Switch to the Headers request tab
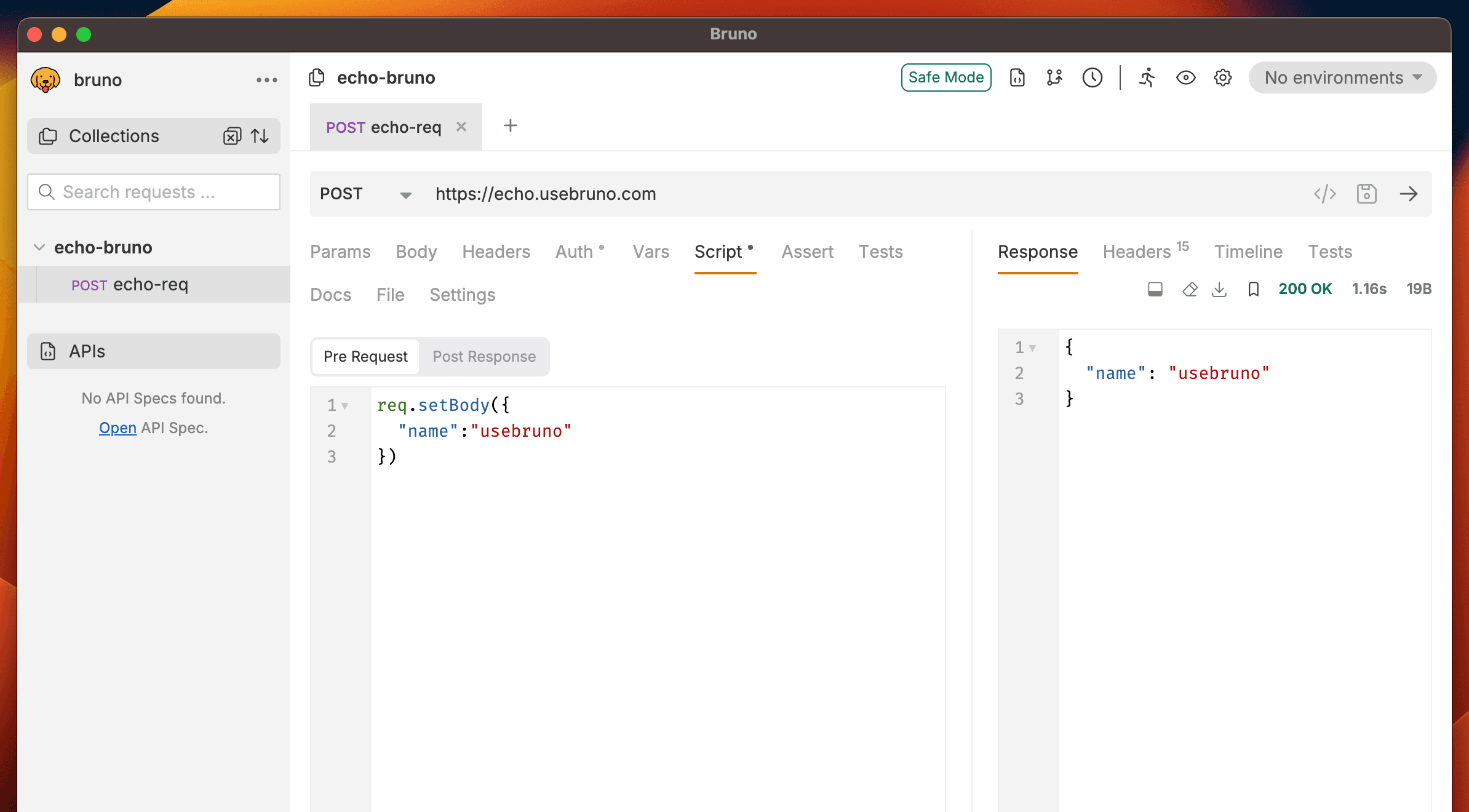The height and width of the screenshot is (812, 1469). pyautogui.click(x=496, y=252)
